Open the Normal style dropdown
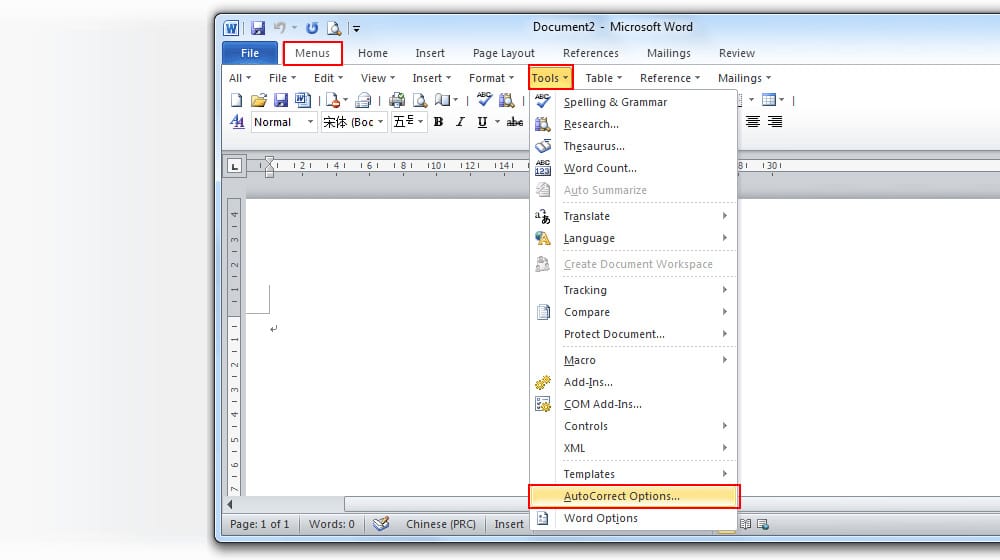Screen dimensions: 1000x560 tap(311, 122)
